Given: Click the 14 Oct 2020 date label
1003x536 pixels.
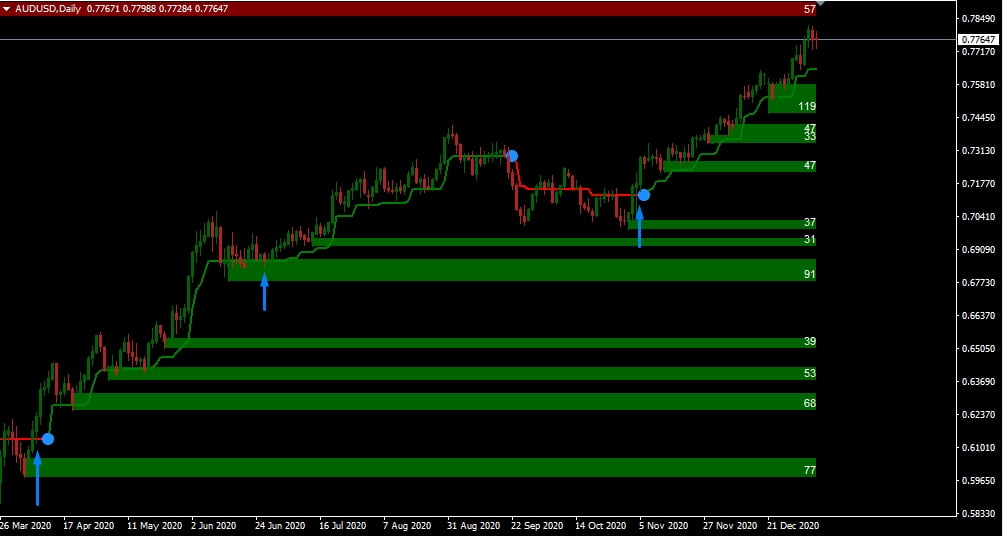Looking at the screenshot, I should pyautogui.click(x=601, y=526).
